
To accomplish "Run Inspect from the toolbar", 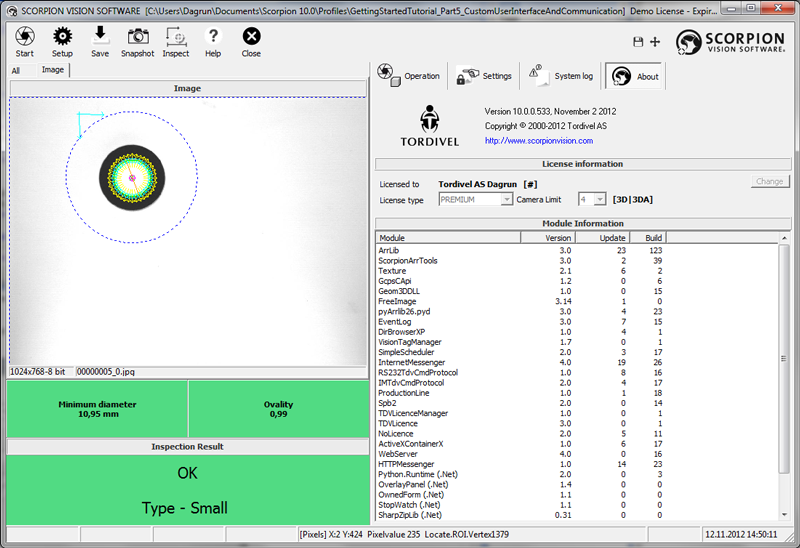I will [176, 41].
